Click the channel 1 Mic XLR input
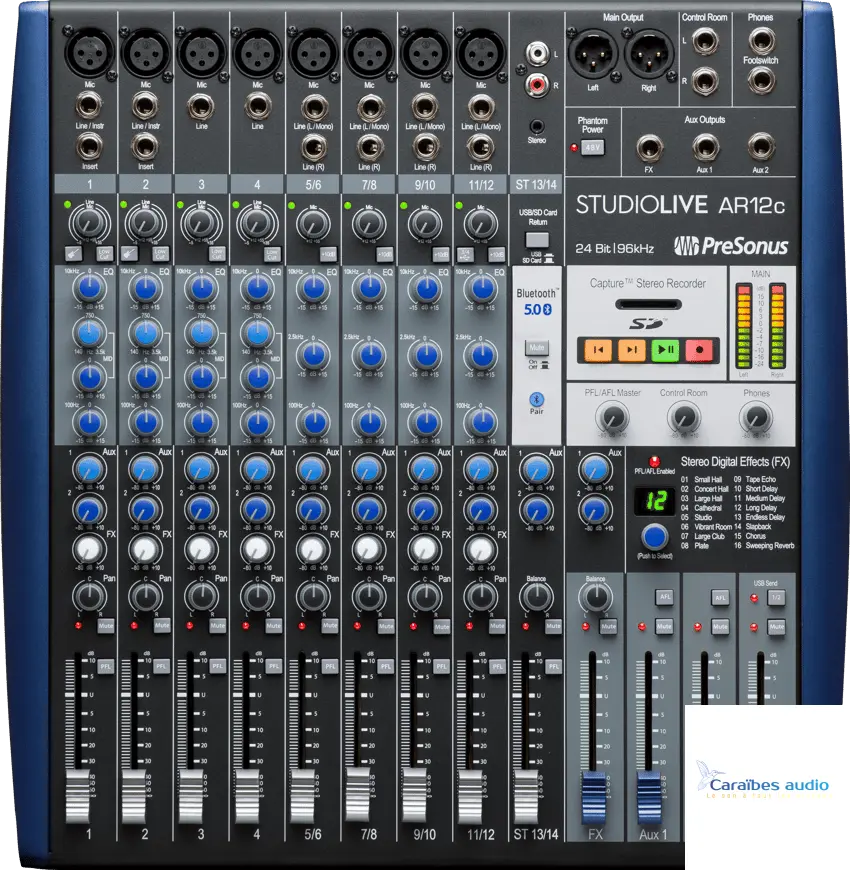The height and width of the screenshot is (870, 850). pyautogui.click(x=89, y=53)
